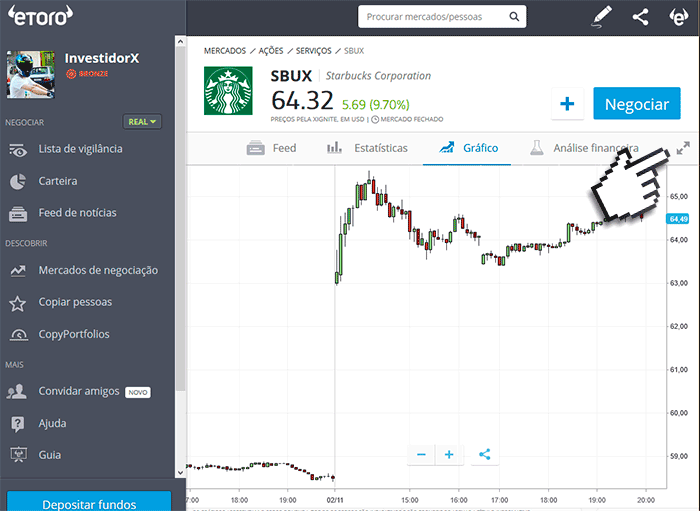Expand chart to fullscreen

coord(683,148)
